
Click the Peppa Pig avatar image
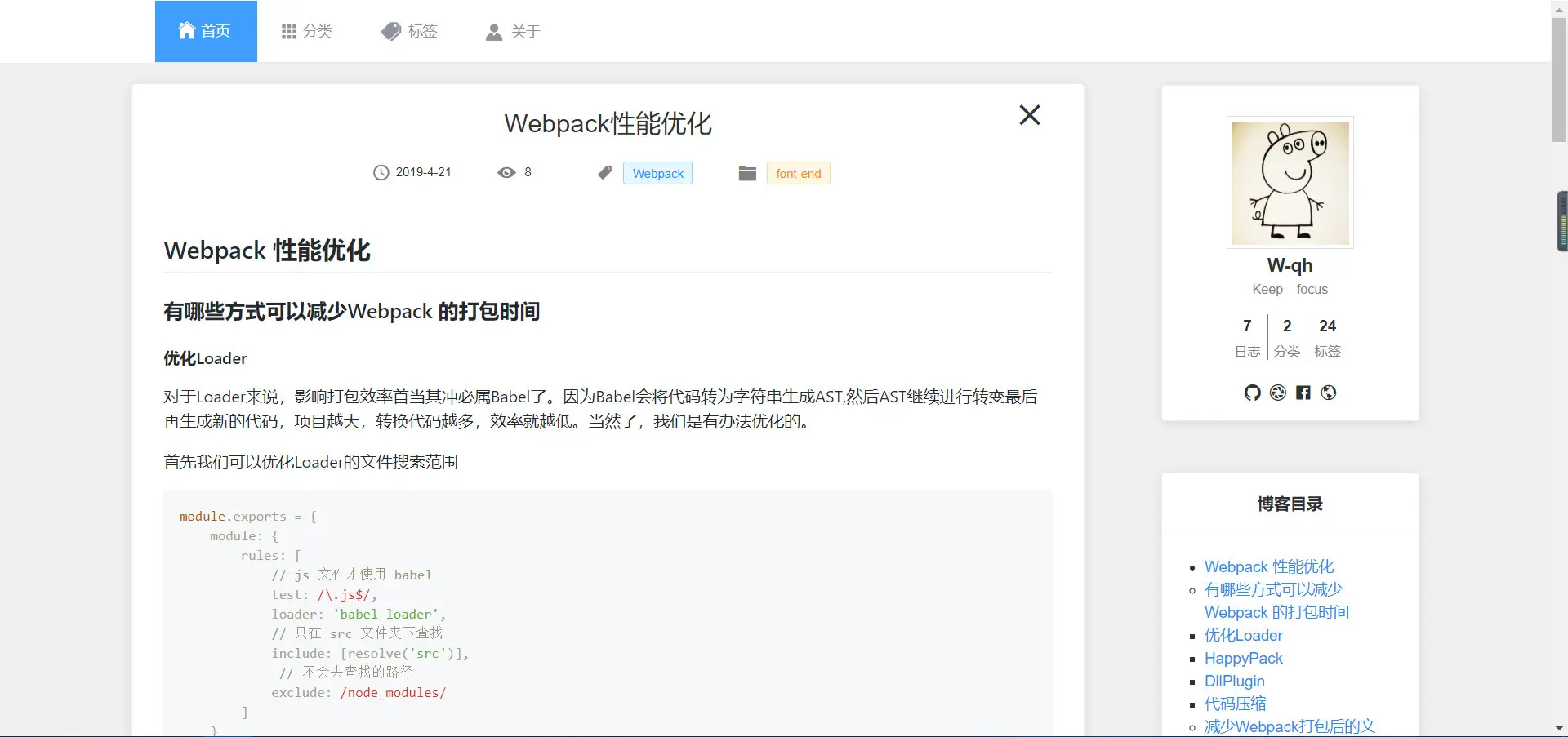(x=1290, y=183)
